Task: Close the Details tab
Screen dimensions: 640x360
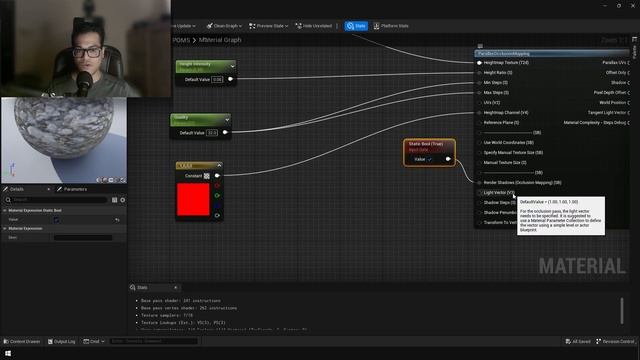Action: click(x=49, y=189)
